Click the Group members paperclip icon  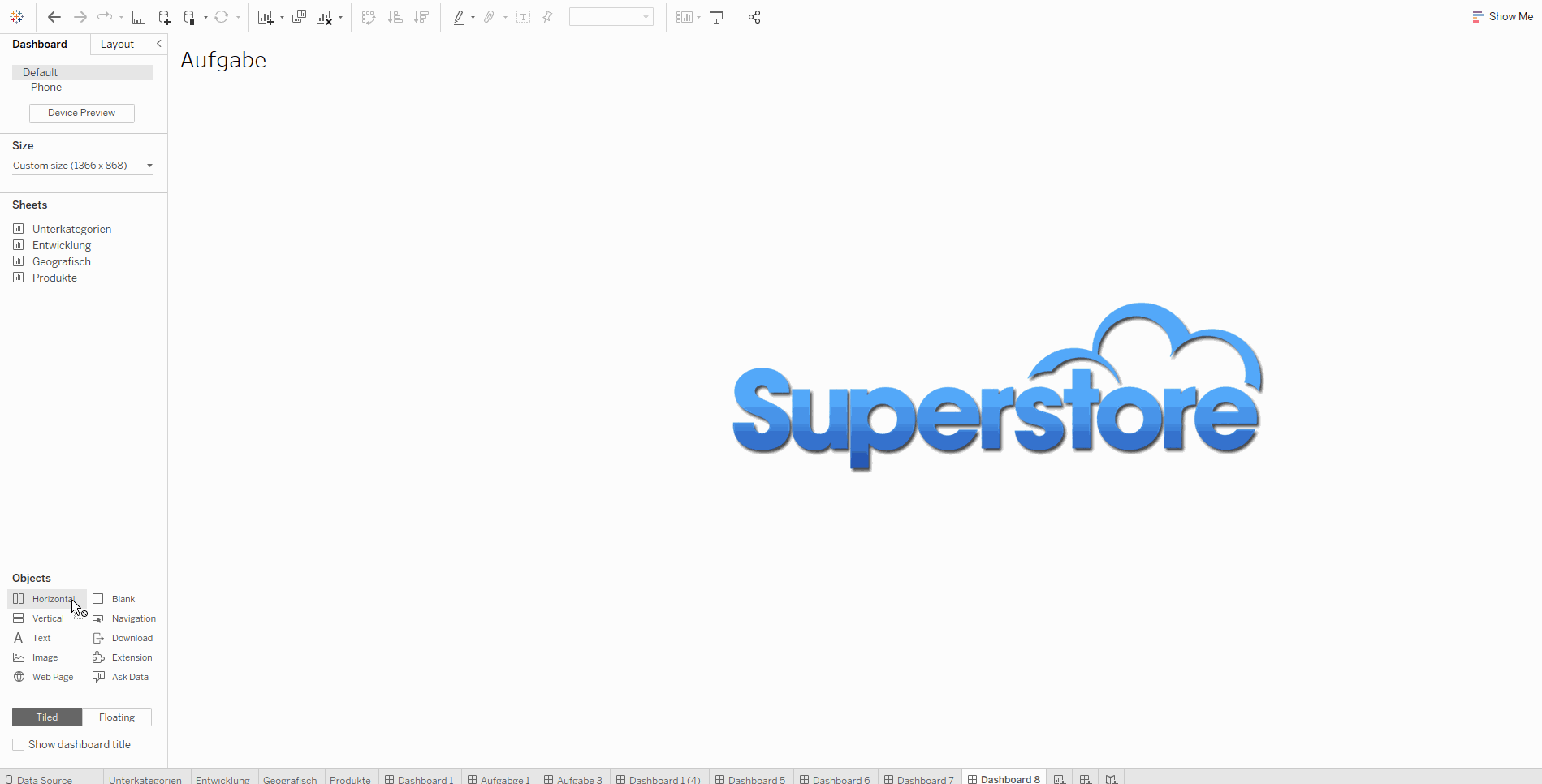click(489, 17)
